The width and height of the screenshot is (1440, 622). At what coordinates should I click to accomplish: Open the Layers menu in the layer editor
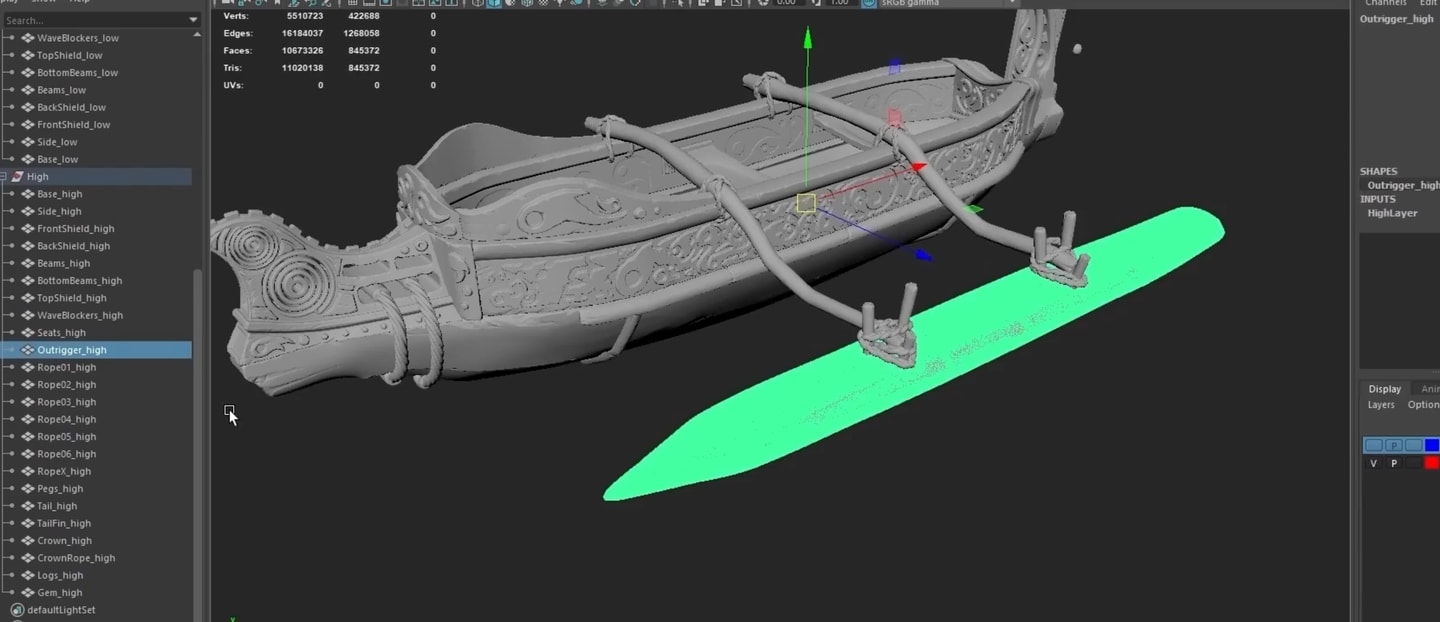pos(1381,405)
